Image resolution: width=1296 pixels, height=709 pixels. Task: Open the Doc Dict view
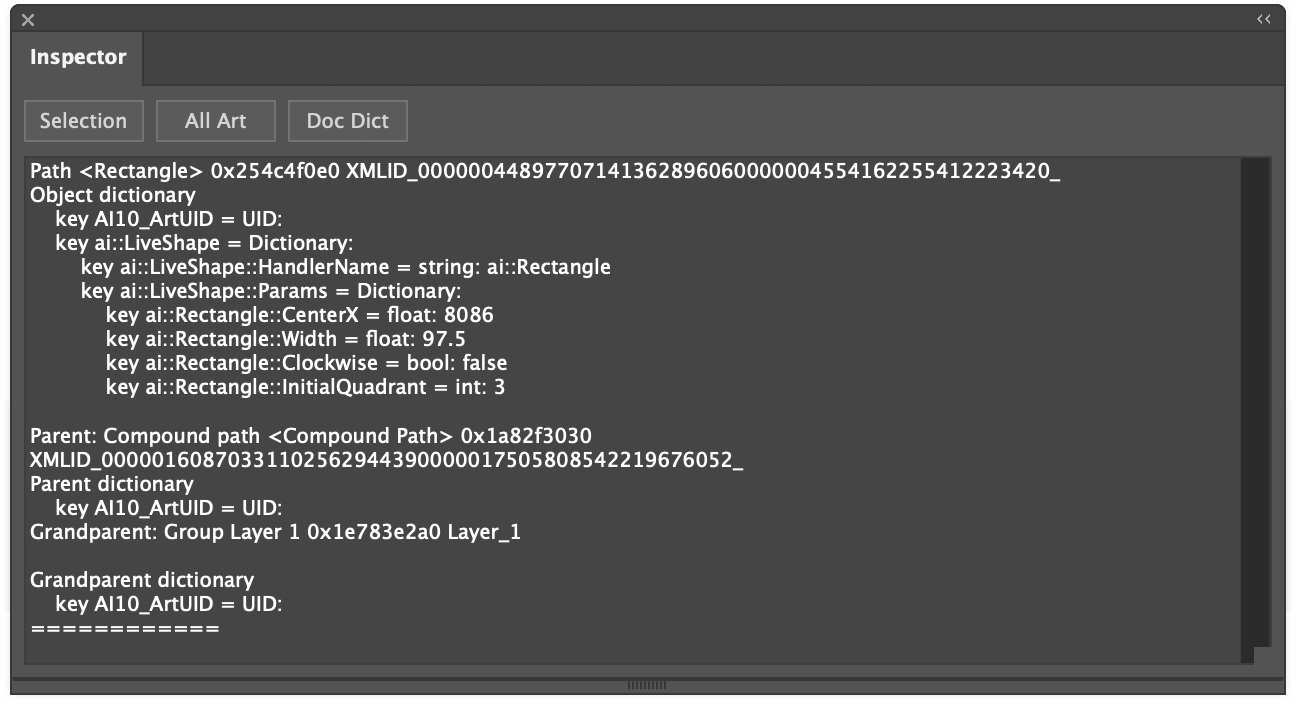click(348, 121)
